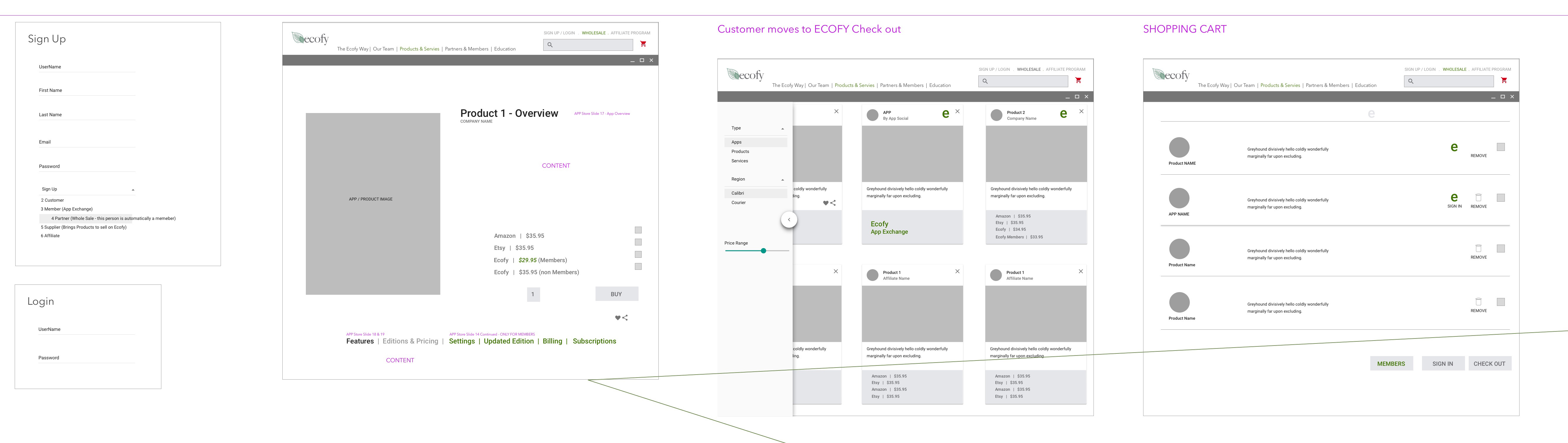Click the green e logo on APP card
Screen dimensions: 1568x443
945,114
